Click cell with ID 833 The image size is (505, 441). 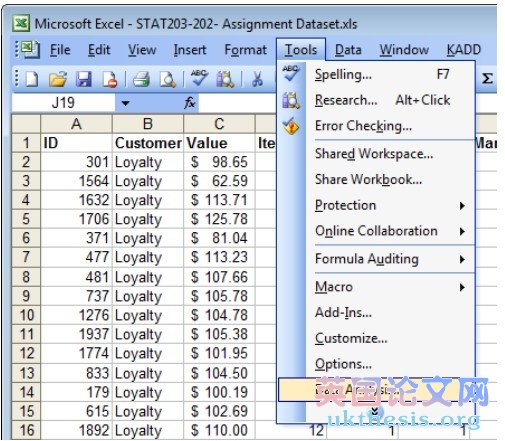coord(76,373)
